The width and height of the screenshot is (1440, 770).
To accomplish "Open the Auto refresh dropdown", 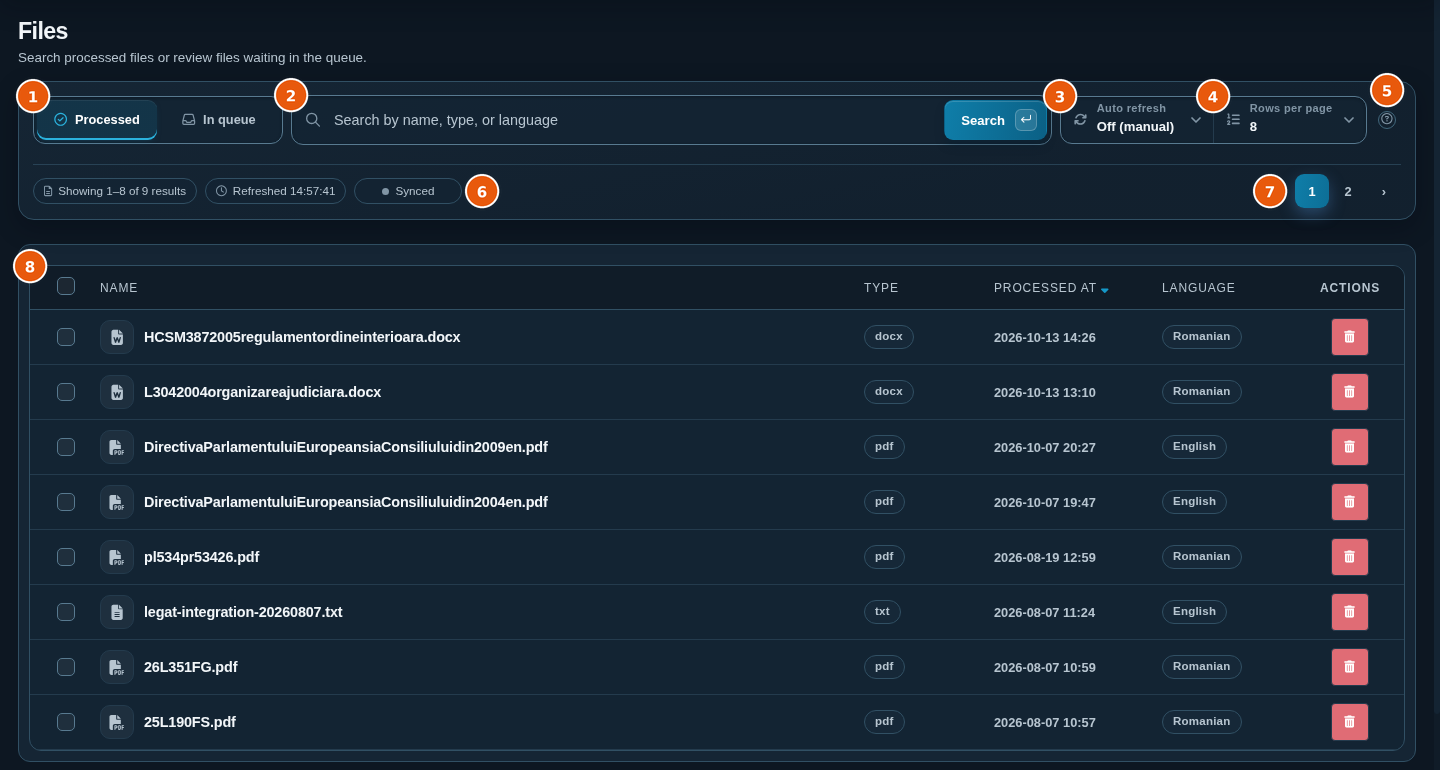I will 1137,120.
